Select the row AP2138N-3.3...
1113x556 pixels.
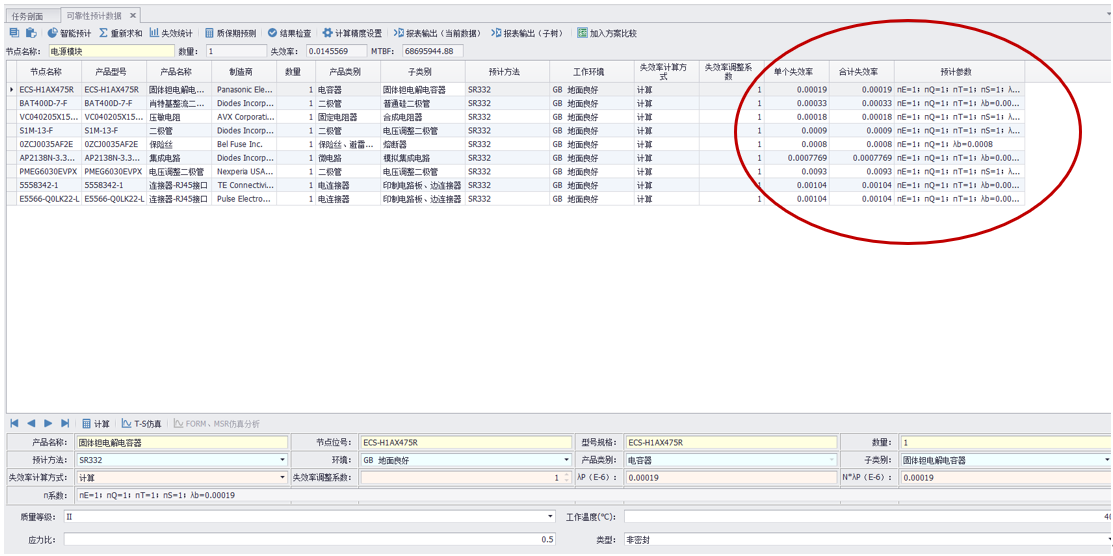tap(515, 158)
